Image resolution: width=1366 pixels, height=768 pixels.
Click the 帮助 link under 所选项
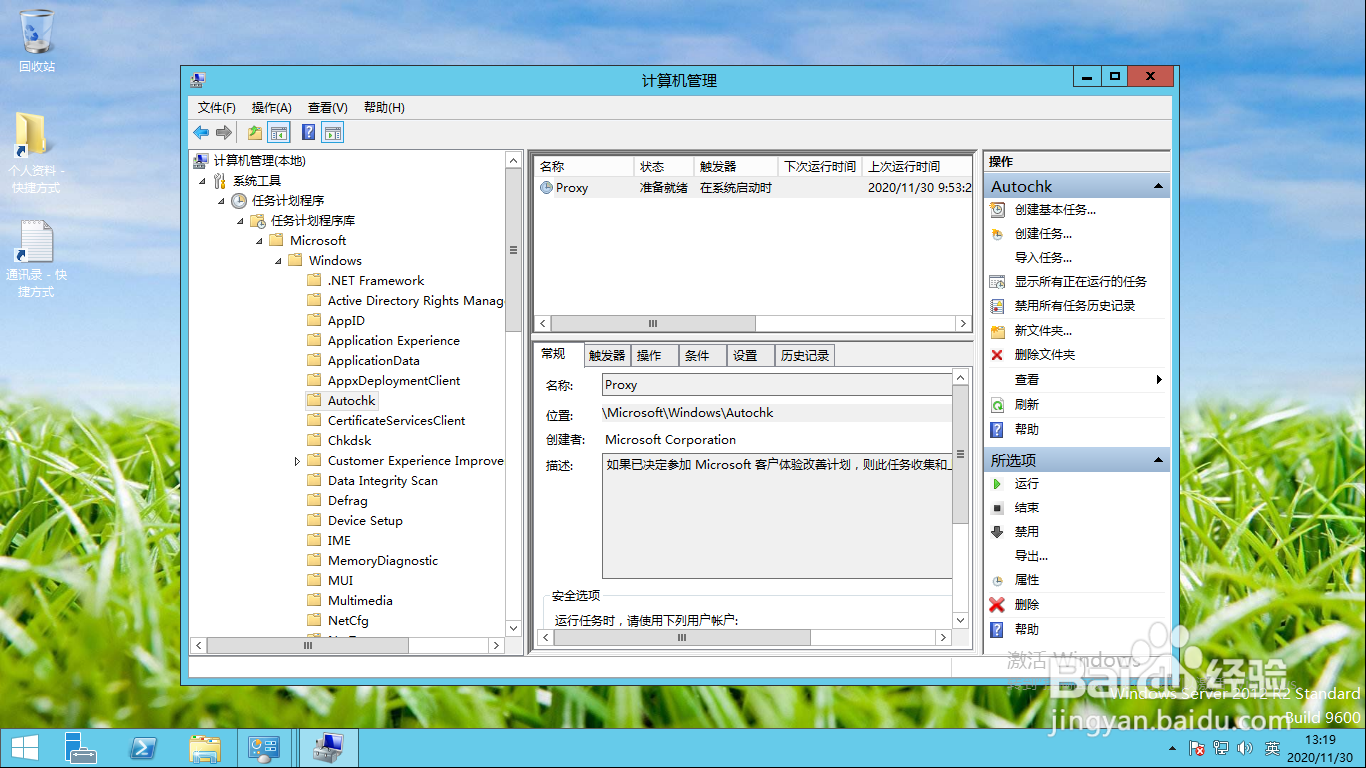pos(1027,629)
